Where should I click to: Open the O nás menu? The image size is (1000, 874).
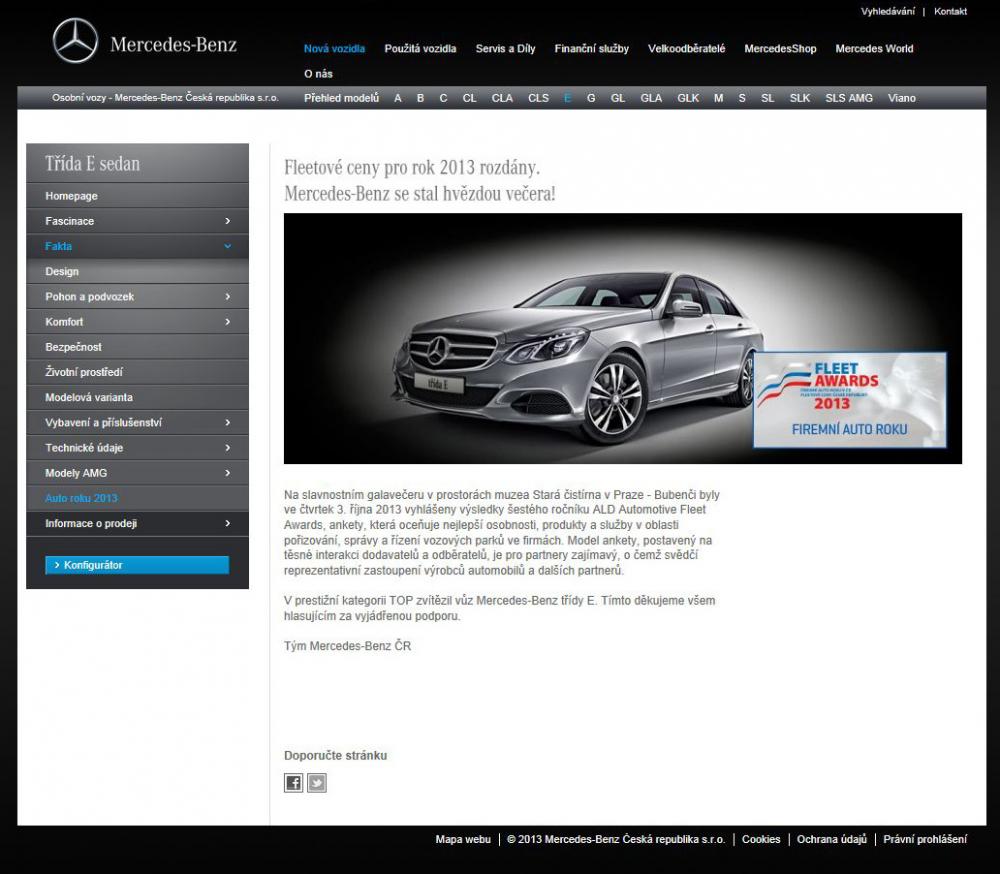click(318, 74)
